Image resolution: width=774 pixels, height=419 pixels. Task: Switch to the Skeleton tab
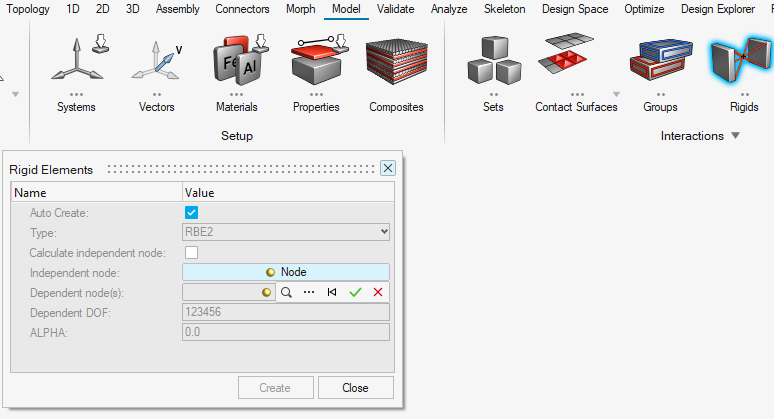[504, 9]
